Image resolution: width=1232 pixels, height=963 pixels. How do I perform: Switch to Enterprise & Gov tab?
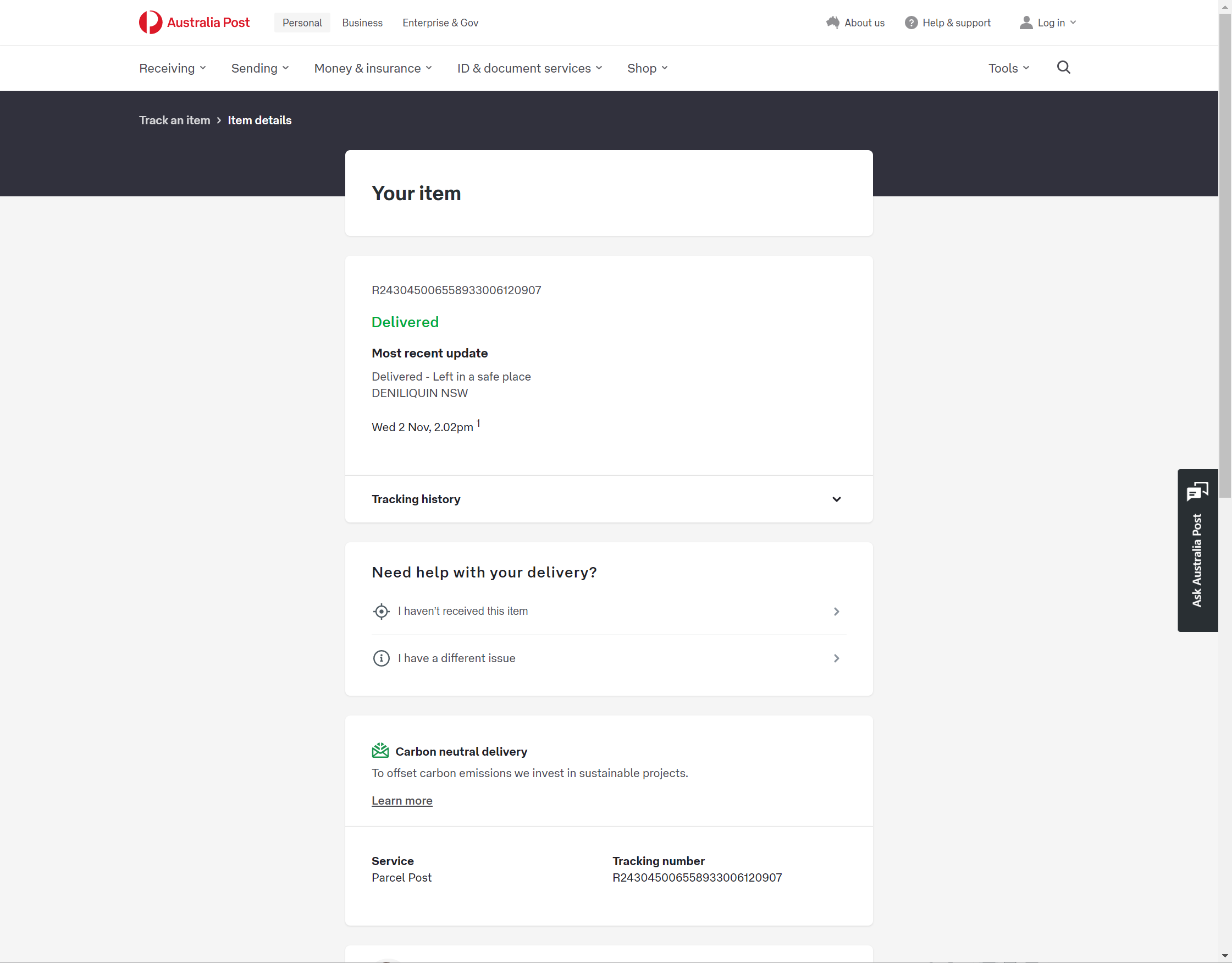point(440,23)
